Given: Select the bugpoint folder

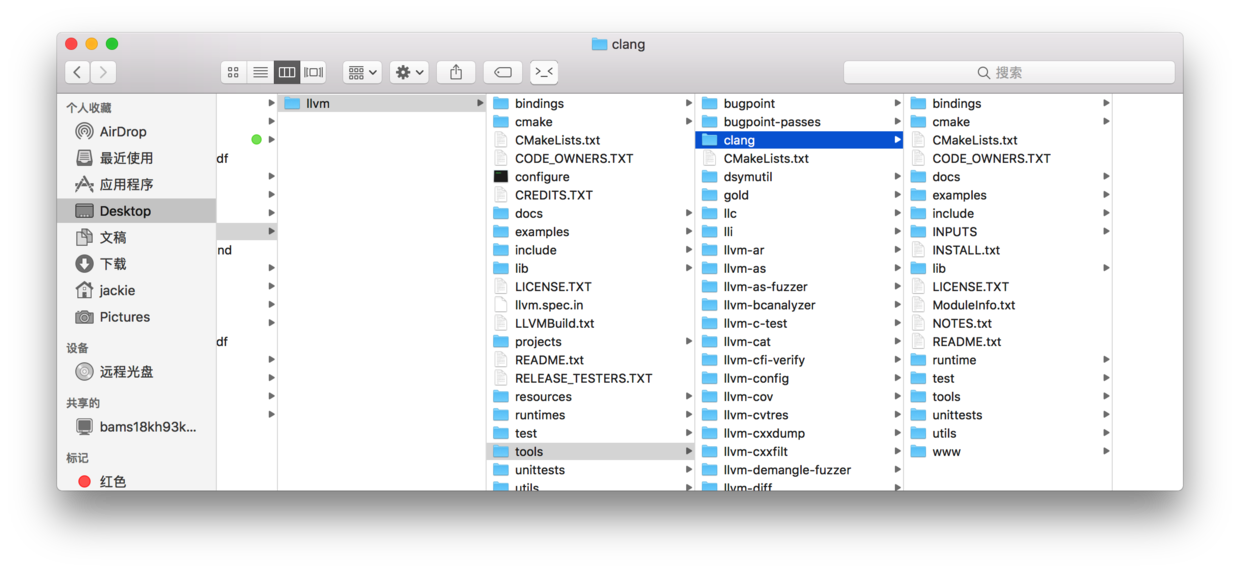Looking at the screenshot, I should pos(799,103).
